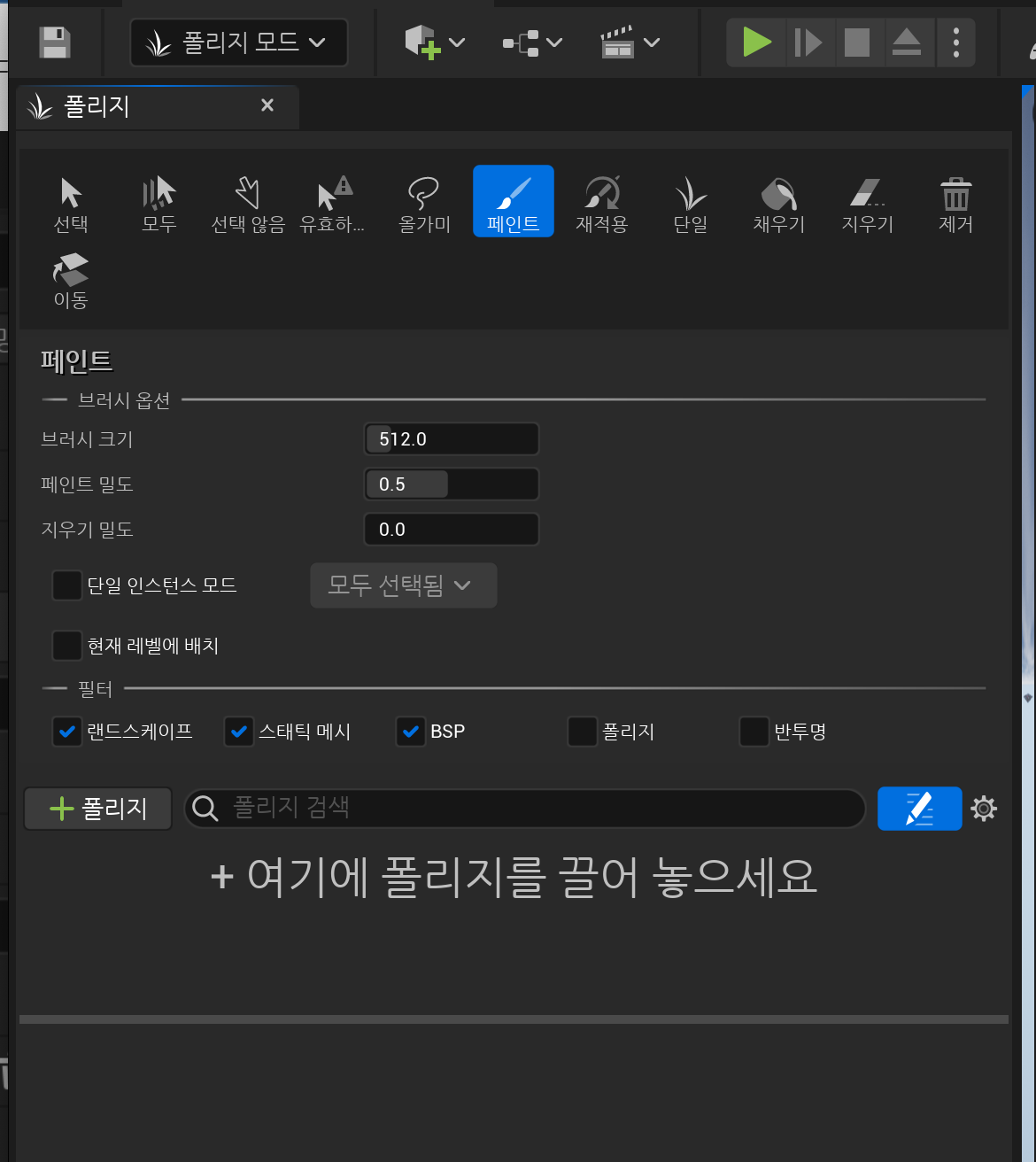
Task: Click the Stop playback button
Action: coord(857,42)
